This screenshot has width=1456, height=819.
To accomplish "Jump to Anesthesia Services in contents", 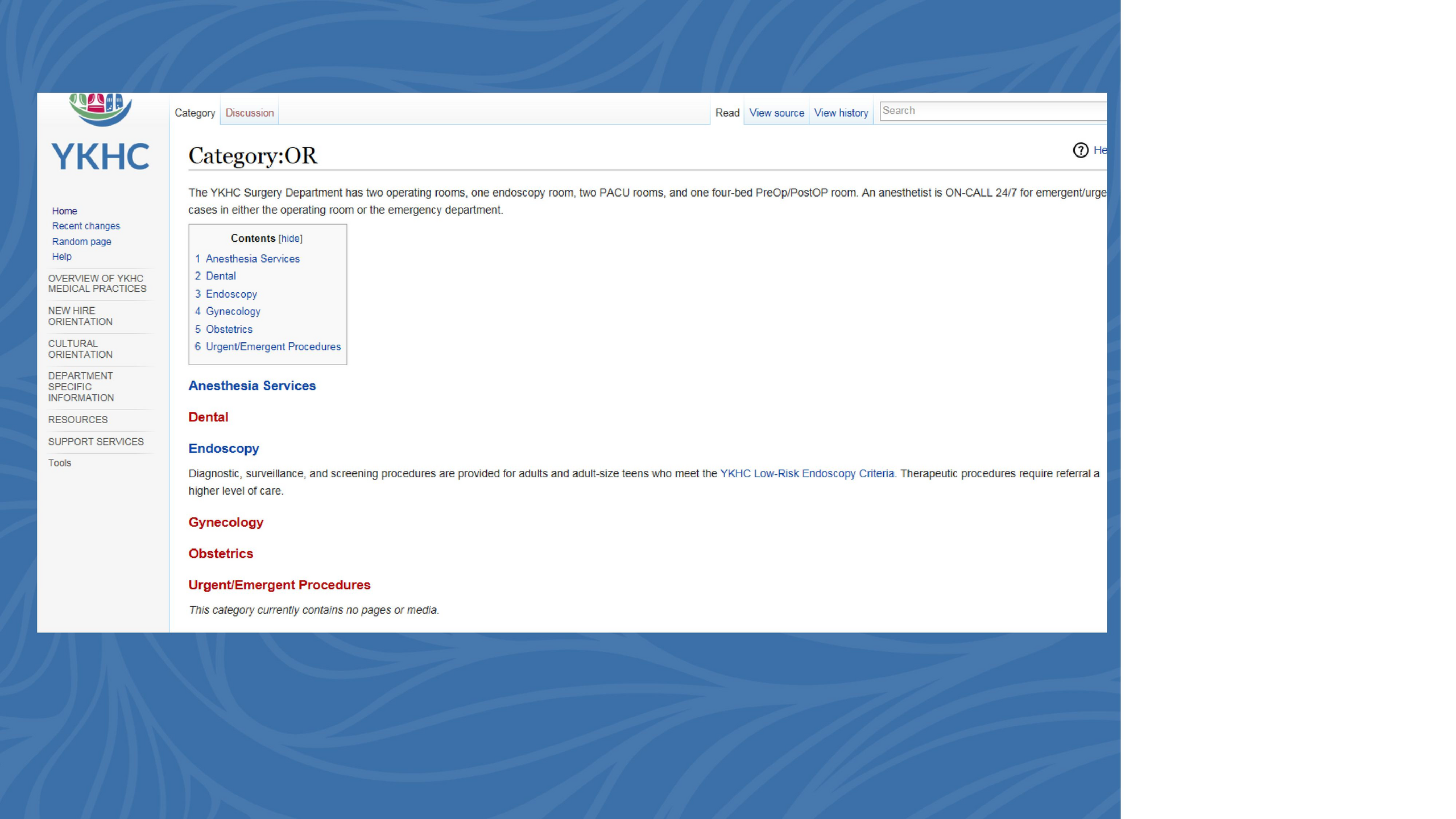I will (252, 259).
